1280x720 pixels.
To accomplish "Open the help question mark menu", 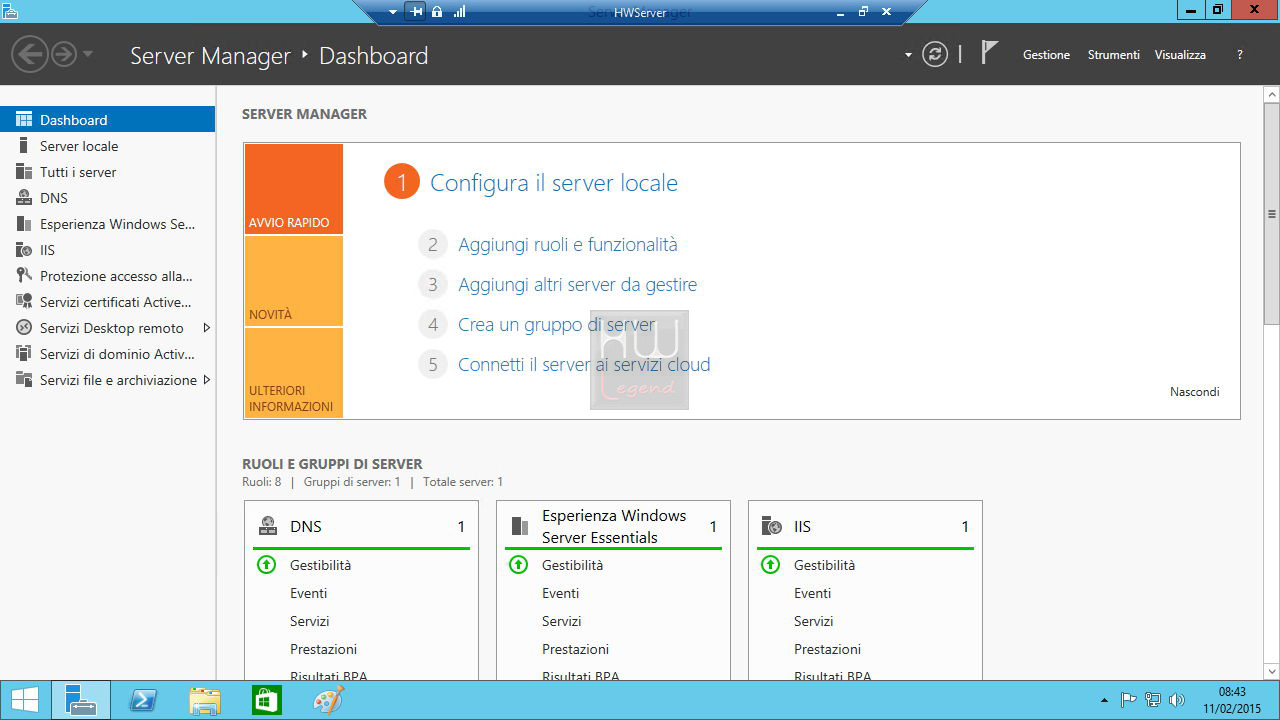I will click(x=1240, y=55).
